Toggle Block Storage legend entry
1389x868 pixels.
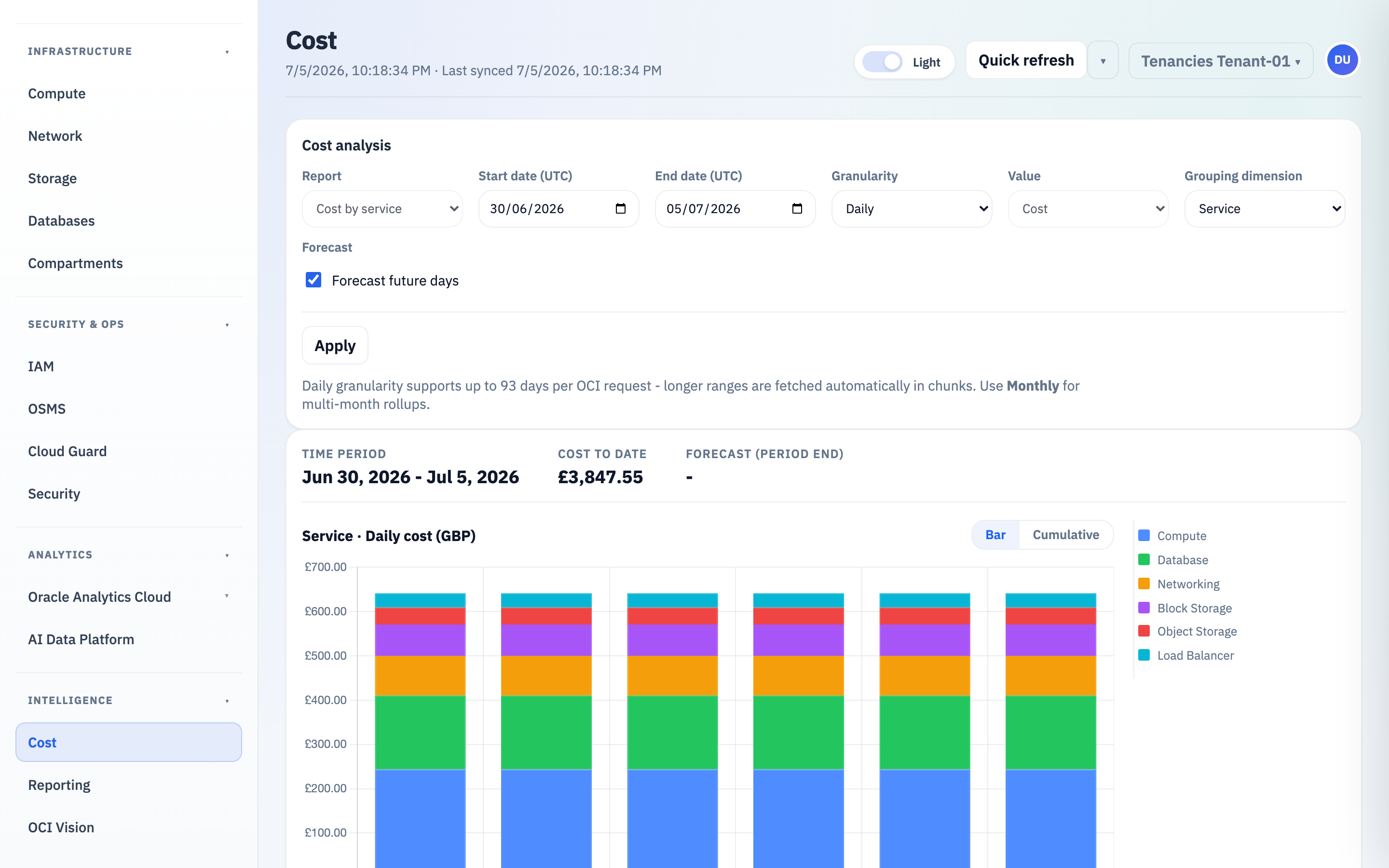tap(1185, 608)
